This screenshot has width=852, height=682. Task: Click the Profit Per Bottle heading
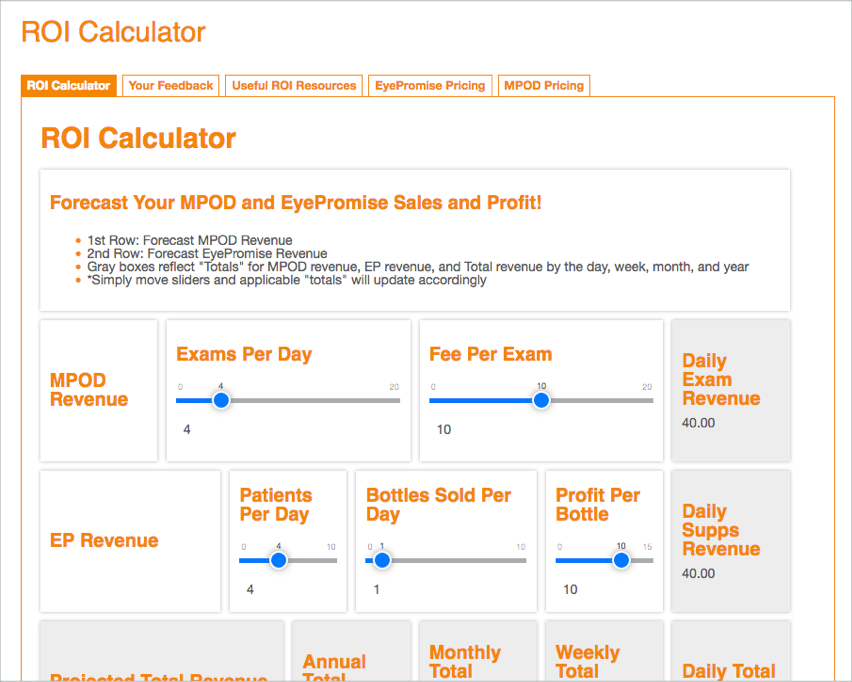click(x=598, y=504)
